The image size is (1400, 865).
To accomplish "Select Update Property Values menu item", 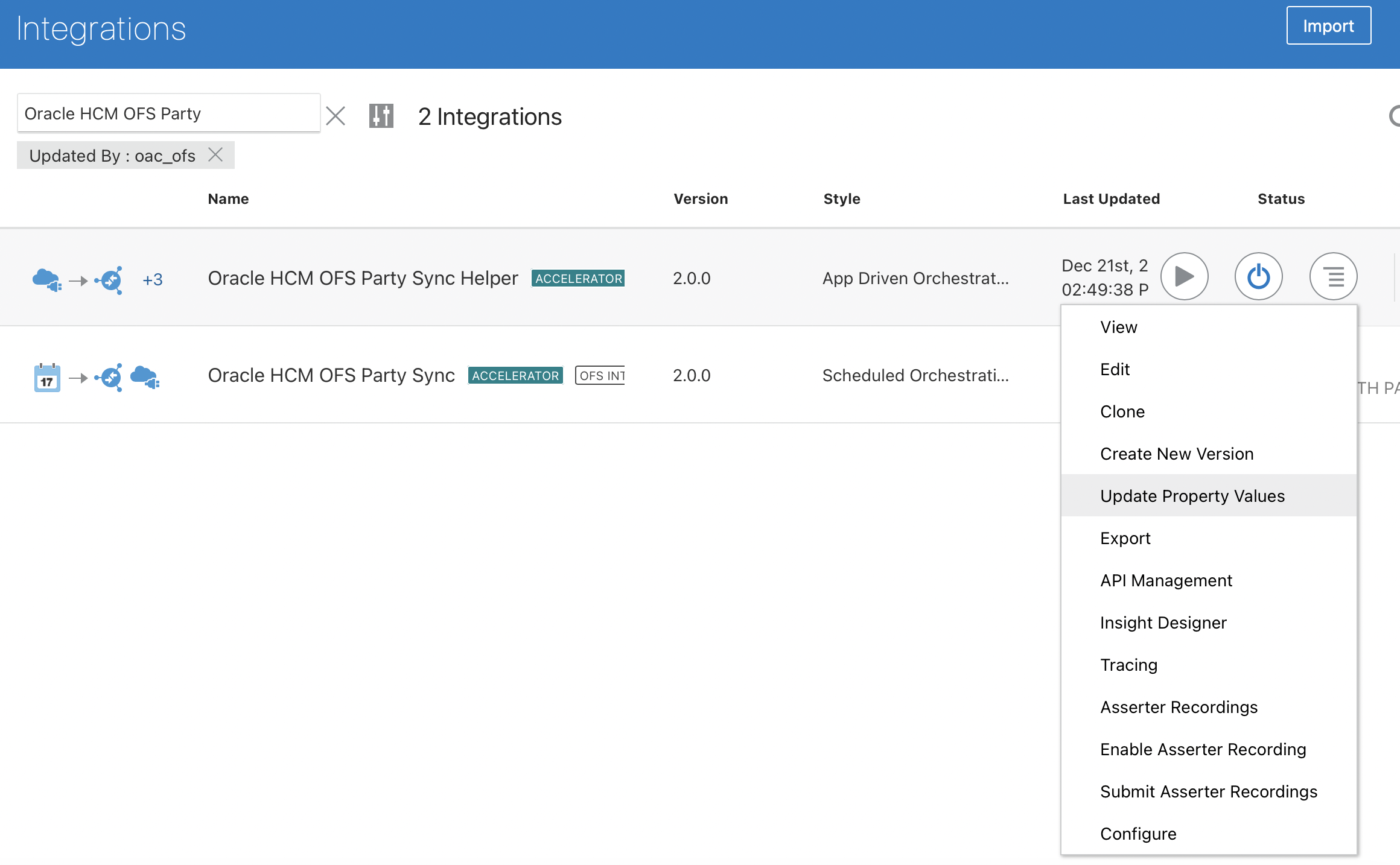I will 1192,496.
